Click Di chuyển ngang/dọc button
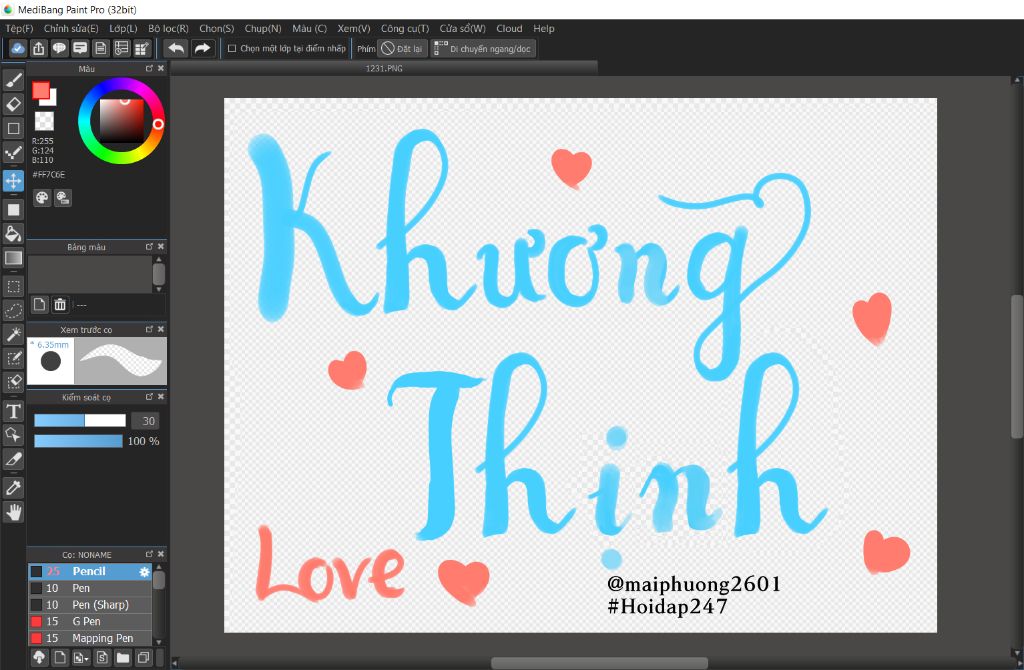The height and width of the screenshot is (670, 1024). [x=483, y=48]
